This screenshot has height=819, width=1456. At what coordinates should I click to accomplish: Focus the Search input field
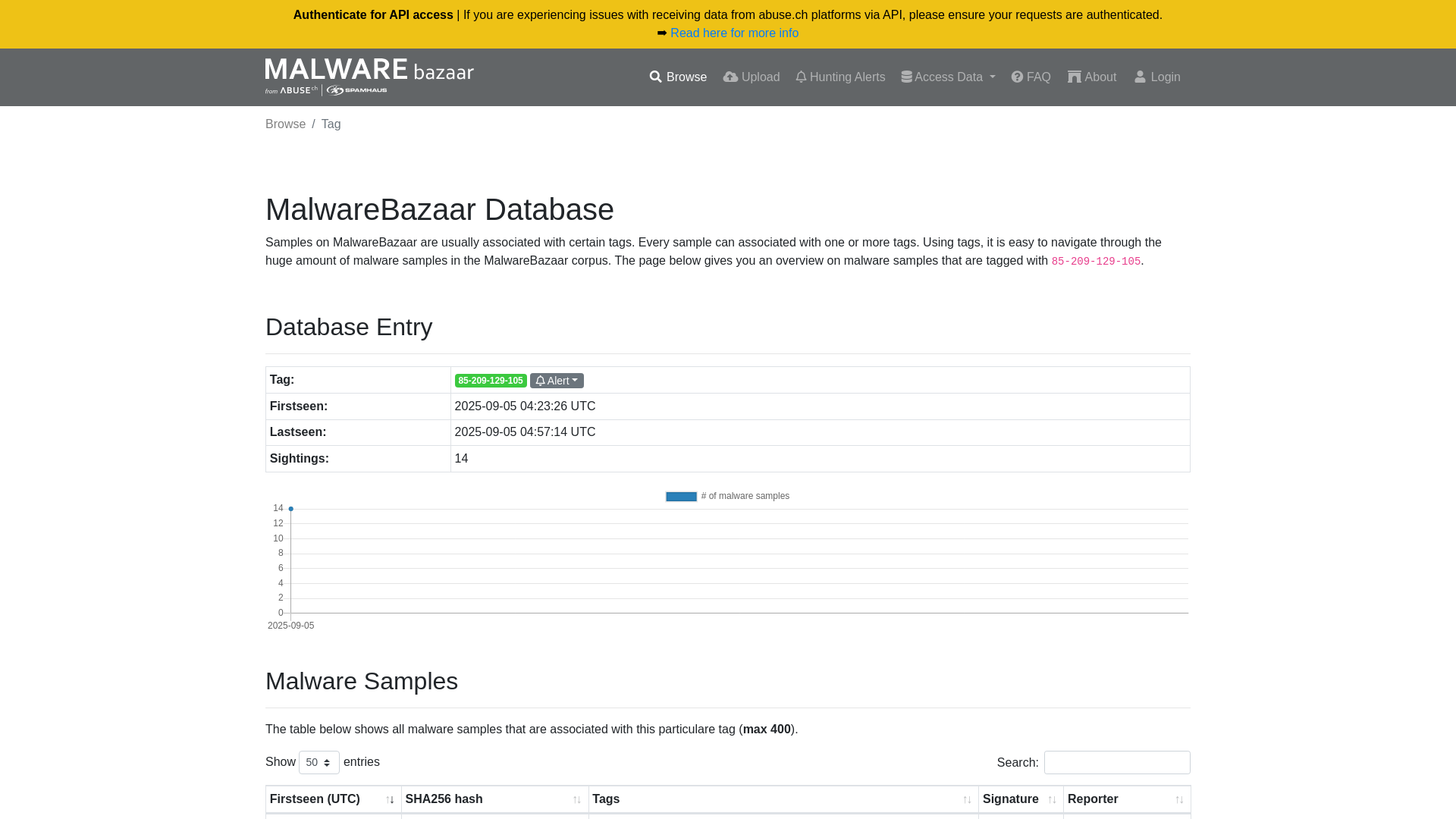[x=1117, y=762]
